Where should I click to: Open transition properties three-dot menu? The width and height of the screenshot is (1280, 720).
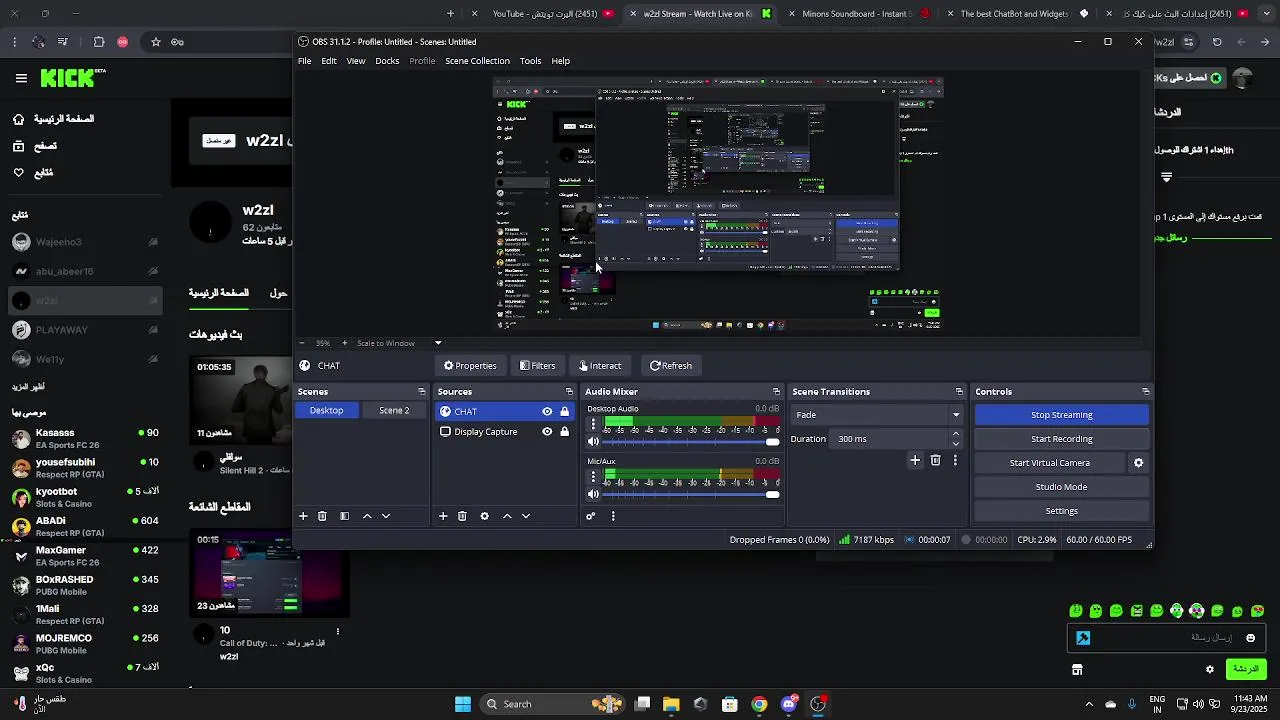point(955,460)
